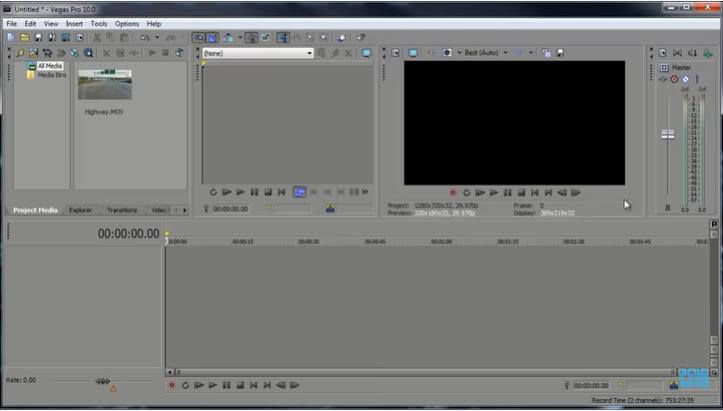Go to preview end button
Screen dimensions: 723x411
tap(548, 193)
